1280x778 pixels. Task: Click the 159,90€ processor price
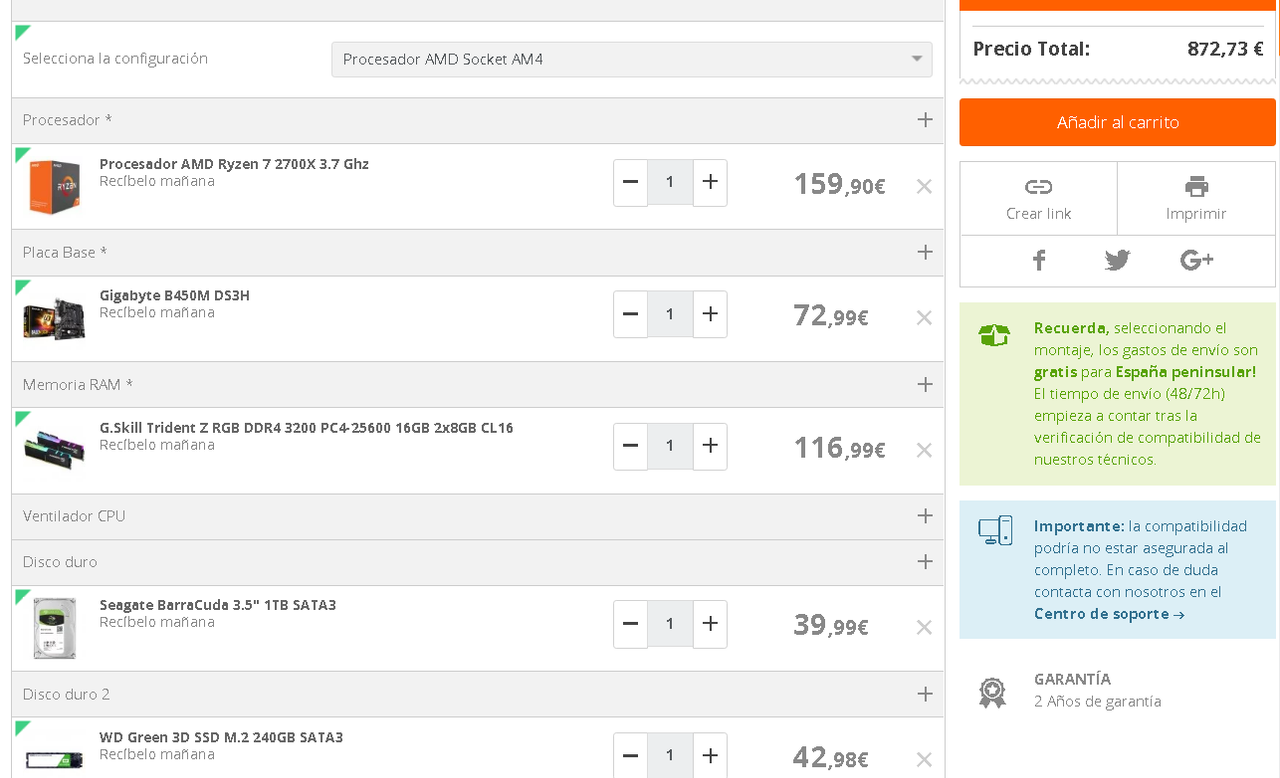pyautogui.click(x=839, y=184)
